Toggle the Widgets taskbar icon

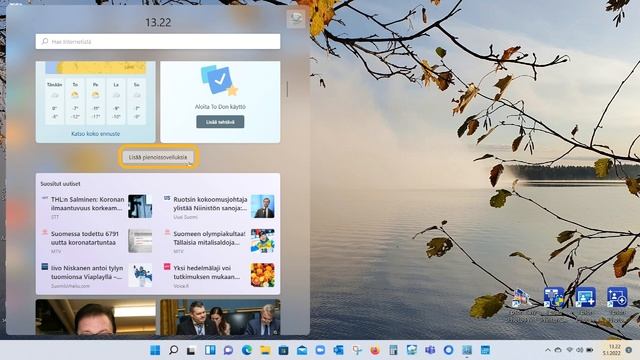(x=210, y=350)
